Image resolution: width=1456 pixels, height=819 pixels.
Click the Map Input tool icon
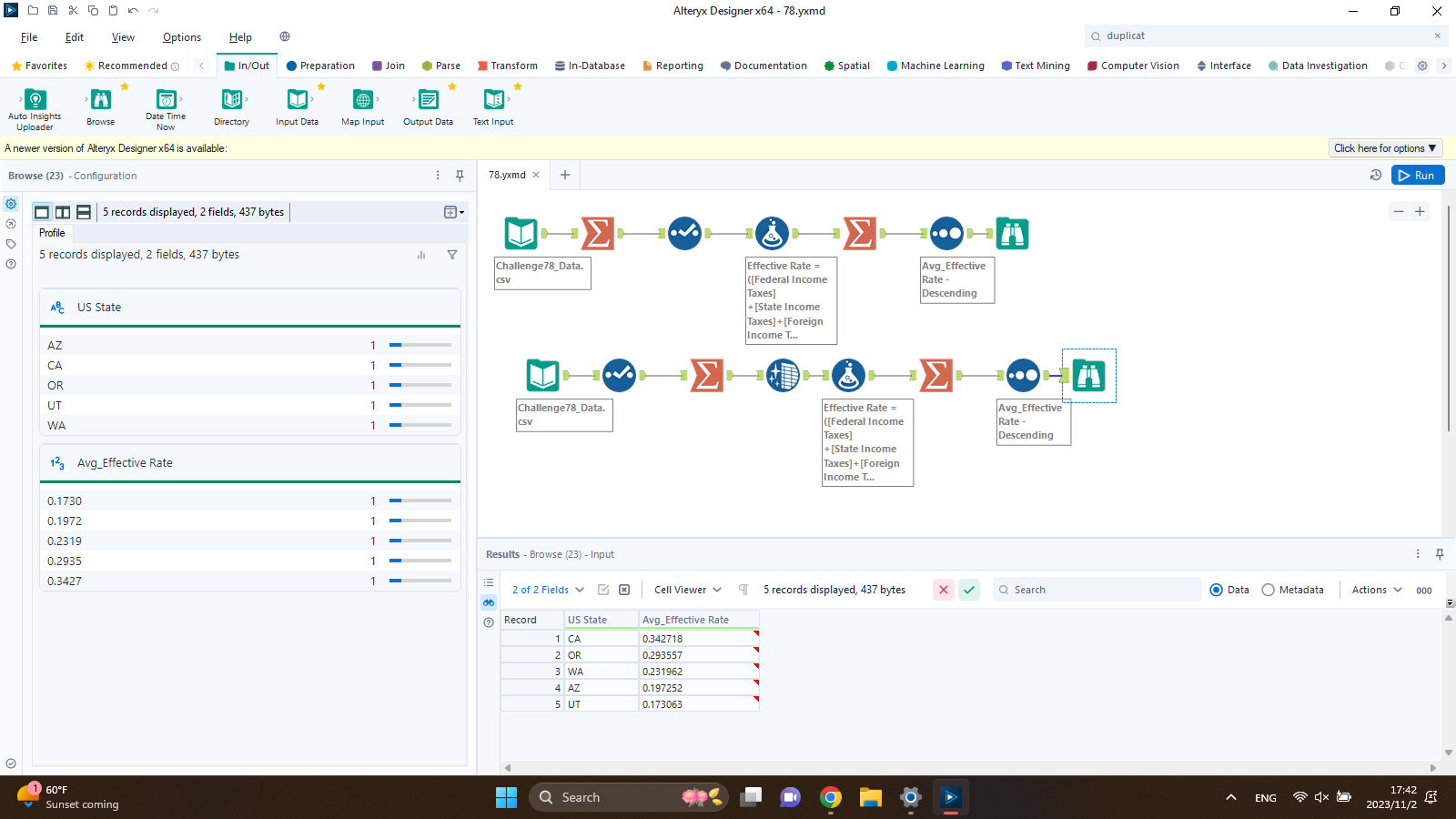point(362,100)
